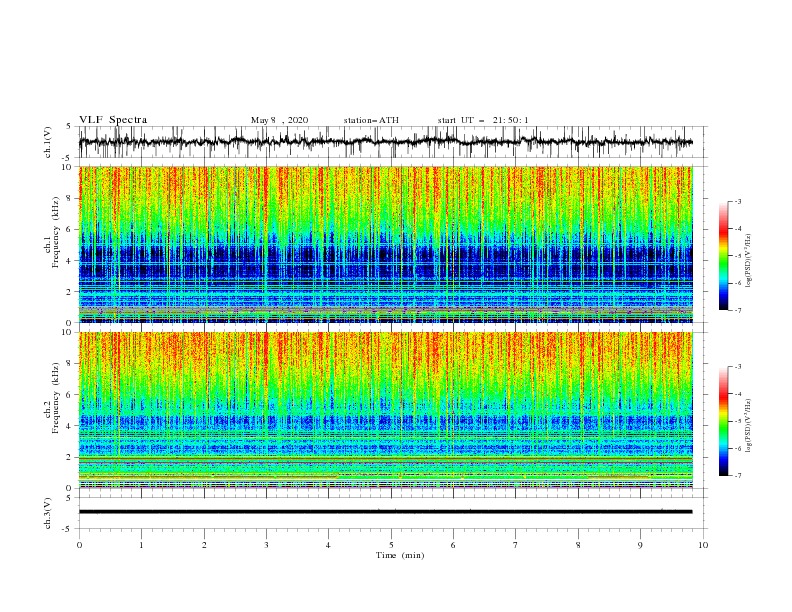Click time axis tick label "2"
792x612 pixels.
204,545
